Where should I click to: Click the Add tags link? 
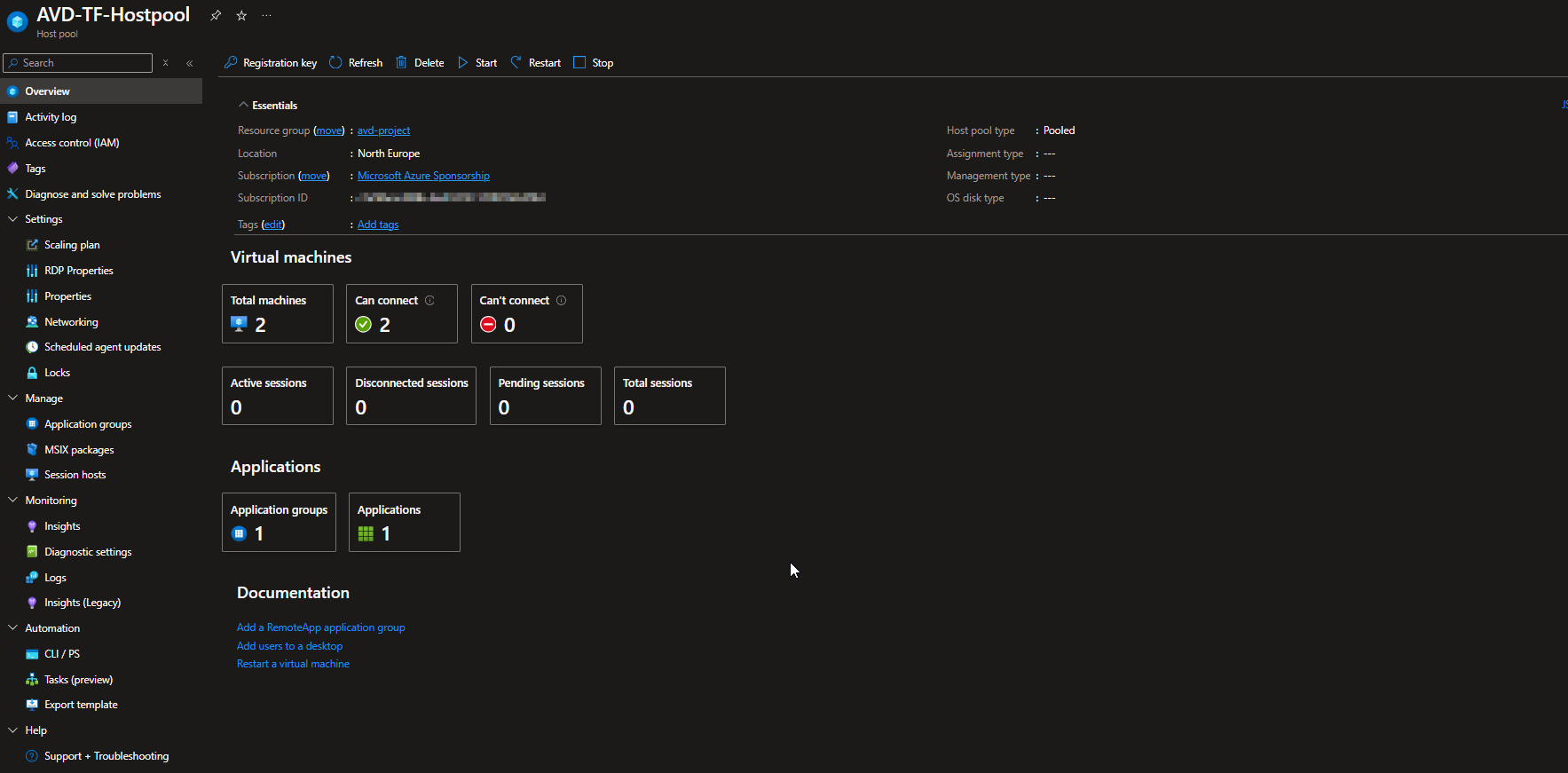click(378, 225)
